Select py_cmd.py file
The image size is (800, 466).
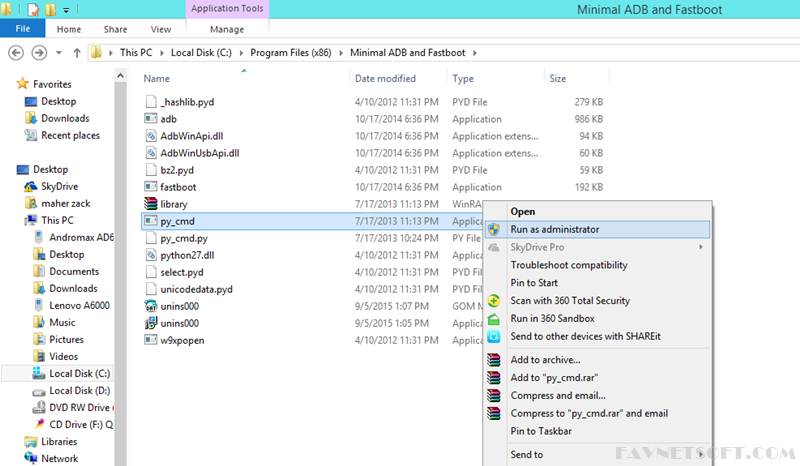184,238
